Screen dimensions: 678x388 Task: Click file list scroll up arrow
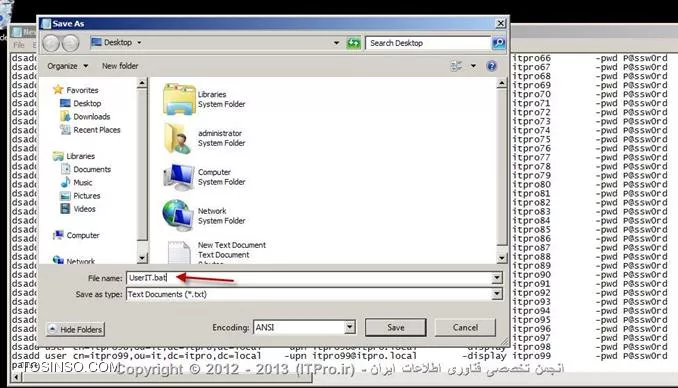(501, 83)
